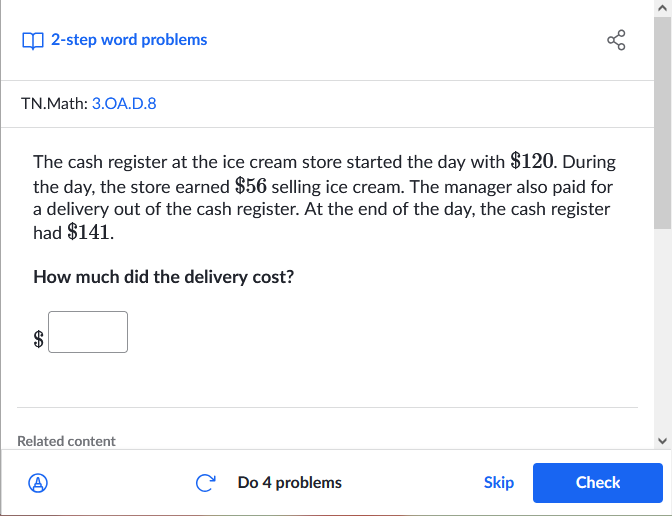This screenshot has width=672, height=516.
Task: Click the circular restart arrow icon
Action: click(205, 483)
